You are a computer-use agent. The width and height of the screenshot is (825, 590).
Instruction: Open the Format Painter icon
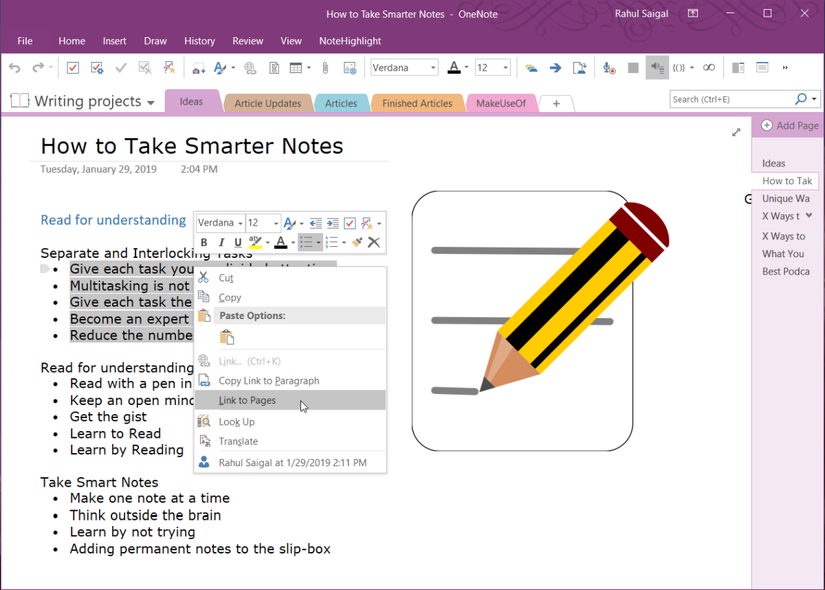coord(356,240)
